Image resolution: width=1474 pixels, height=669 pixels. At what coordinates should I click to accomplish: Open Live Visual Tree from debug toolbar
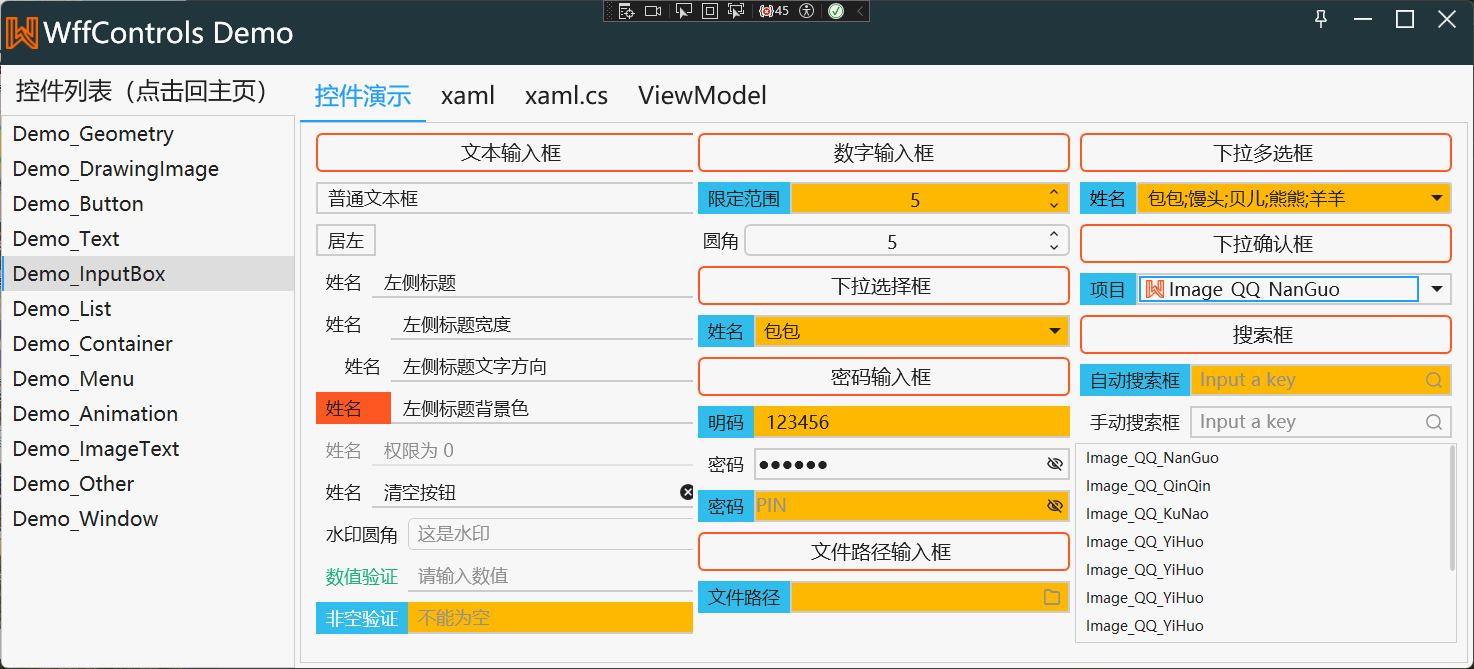(x=627, y=11)
